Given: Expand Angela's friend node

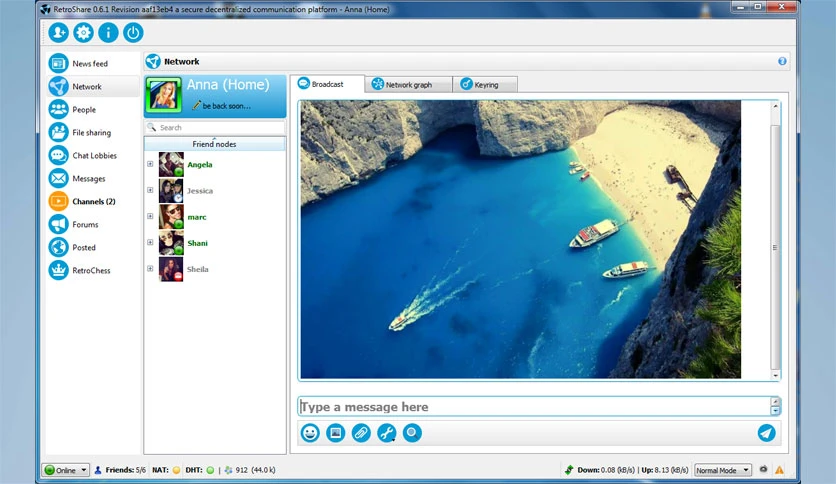Looking at the screenshot, I should click(x=150, y=164).
